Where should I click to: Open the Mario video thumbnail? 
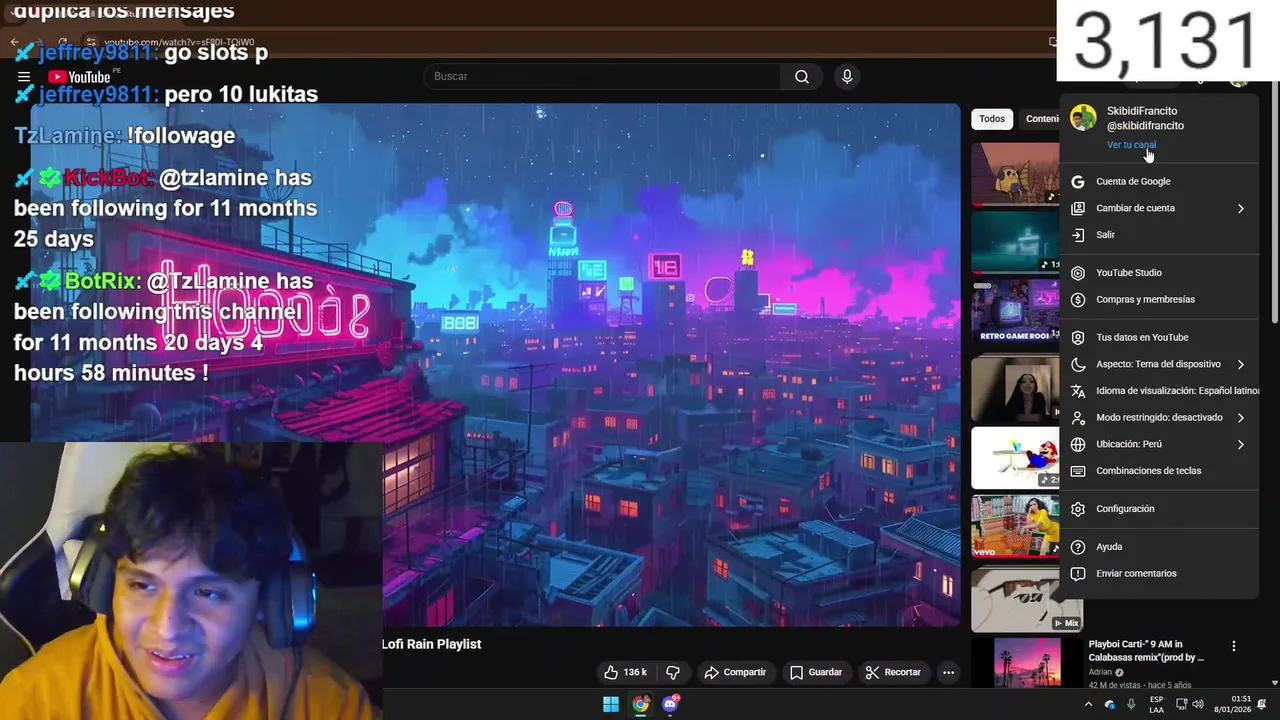[1015, 458]
